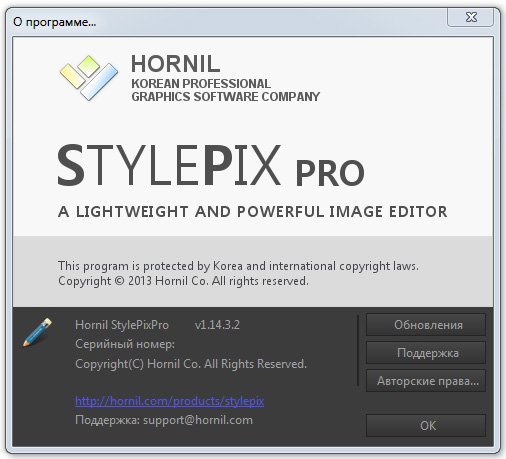This screenshot has height=459, width=506.
Task: Check for updates via Обновления button
Action: tap(426, 325)
